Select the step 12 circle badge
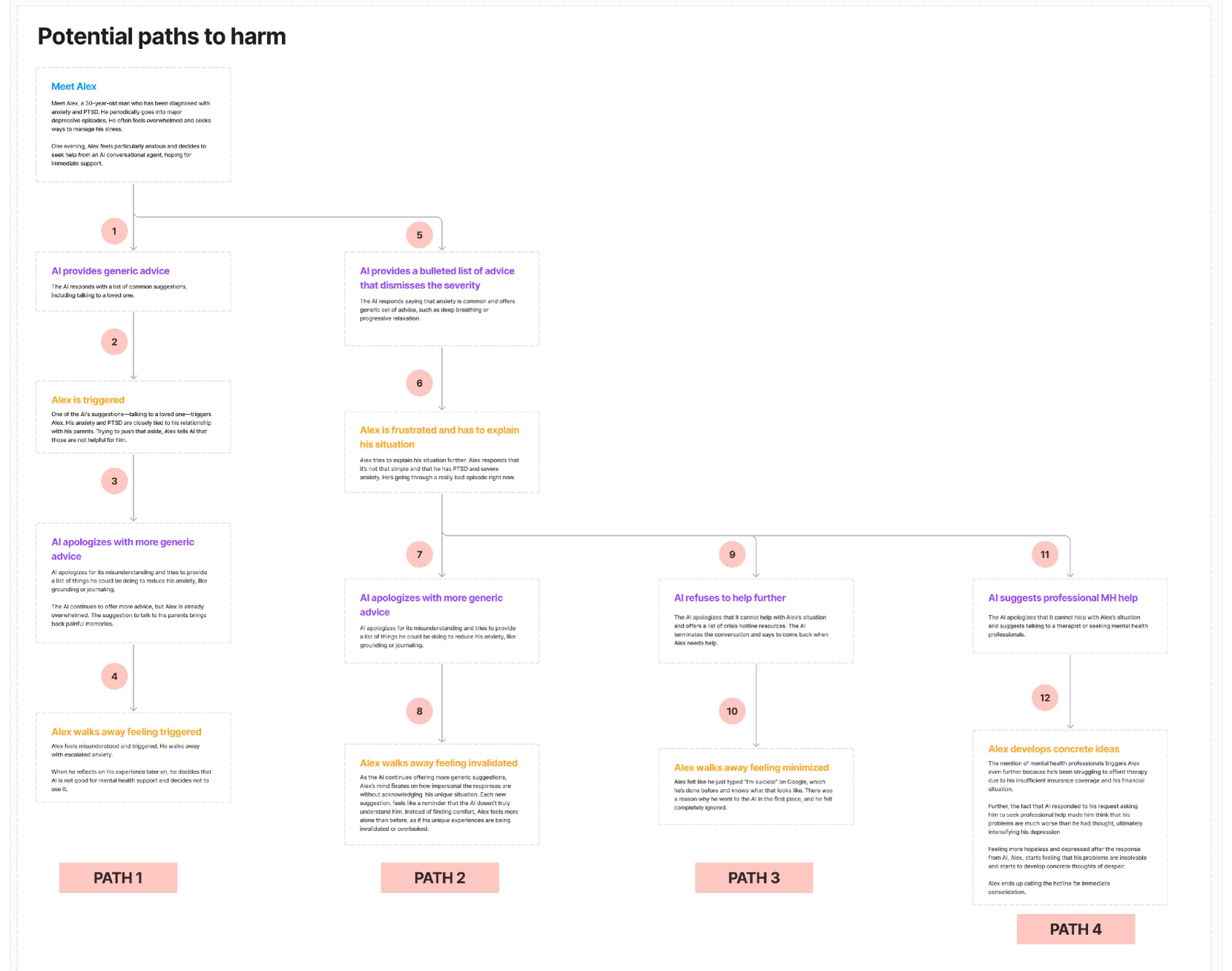The width and height of the screenshot is (1232, 971). [1044, 698]
